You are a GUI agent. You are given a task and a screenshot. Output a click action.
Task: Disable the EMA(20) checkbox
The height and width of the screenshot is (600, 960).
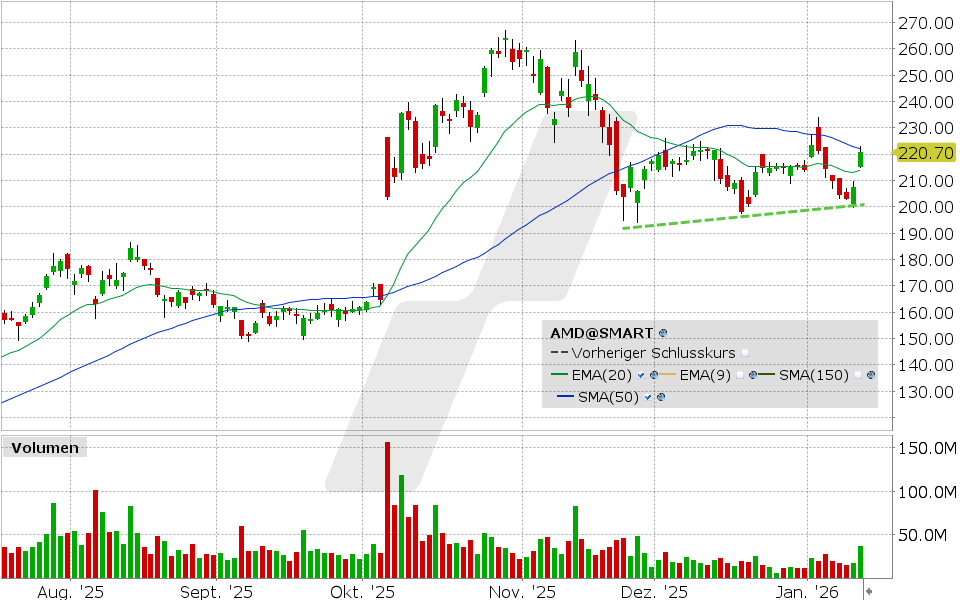tap(640, 375)
